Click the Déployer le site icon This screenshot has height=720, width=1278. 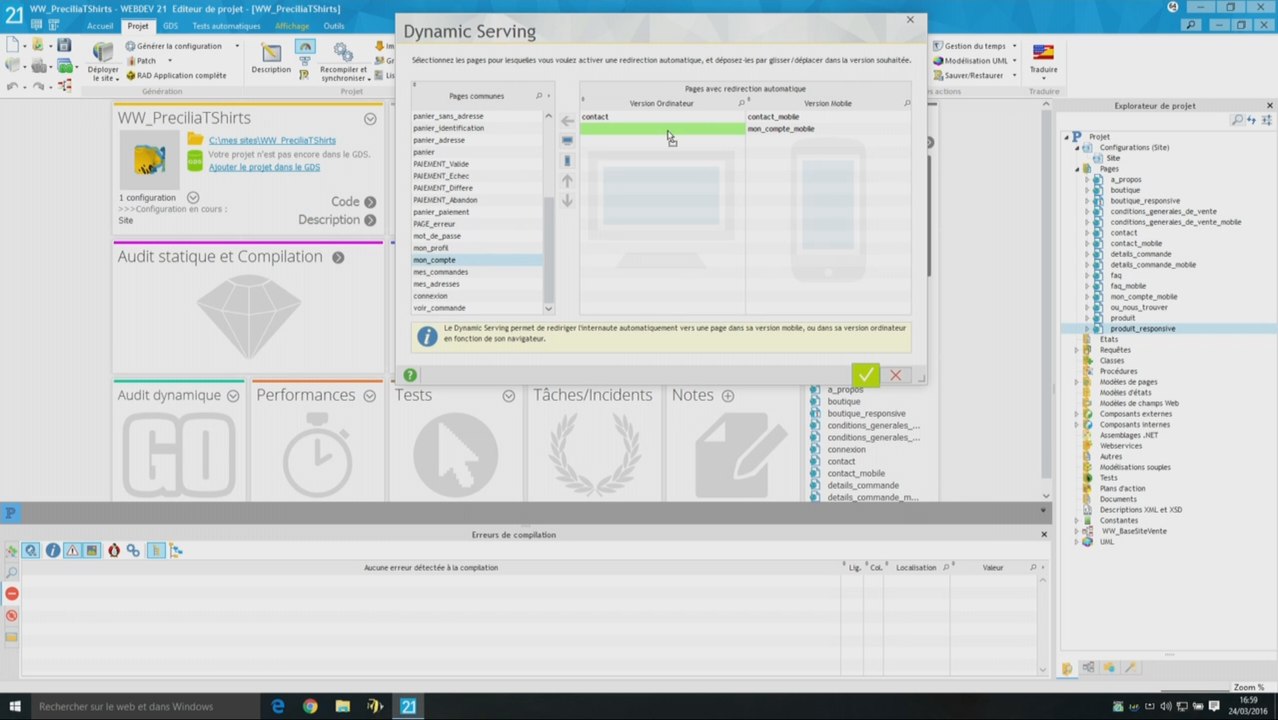pyautogui.click(x=103, y=52)
